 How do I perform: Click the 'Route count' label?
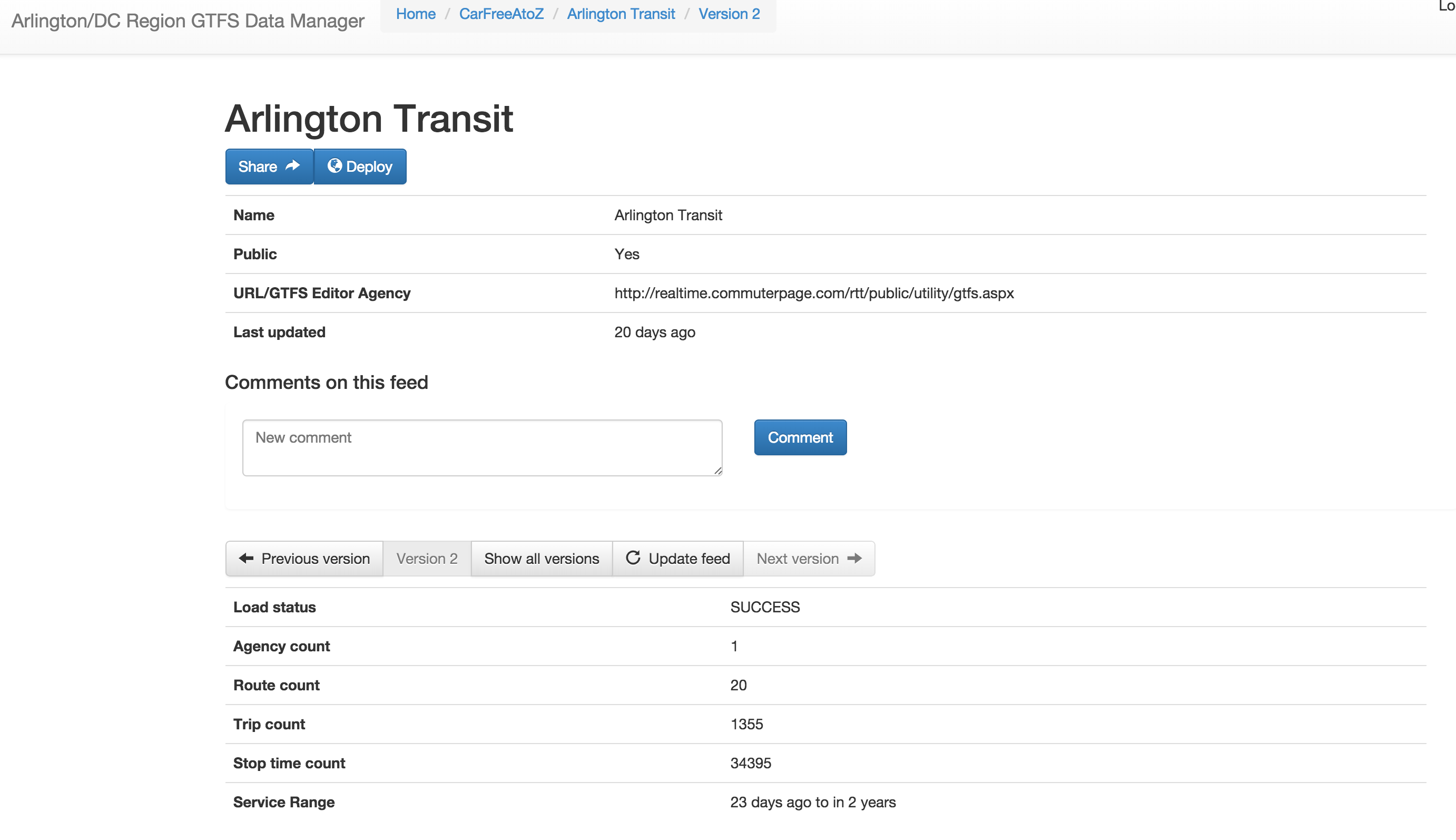point(276,686)
